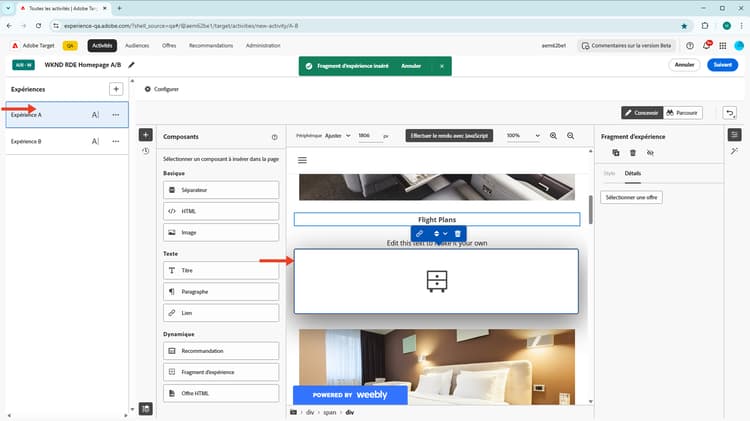
Task: Click the hide icon in Fragment d'expérience panel
Action: coord(650,153)
